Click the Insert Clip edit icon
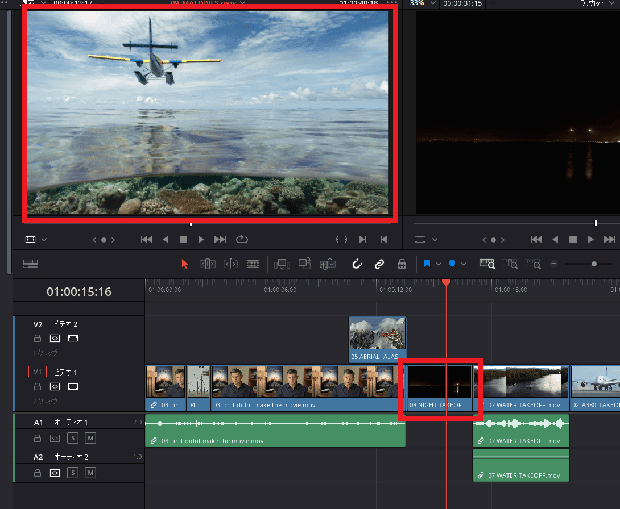Image resolution: width=620 pixels, height=509 pixels. [282, 264]
